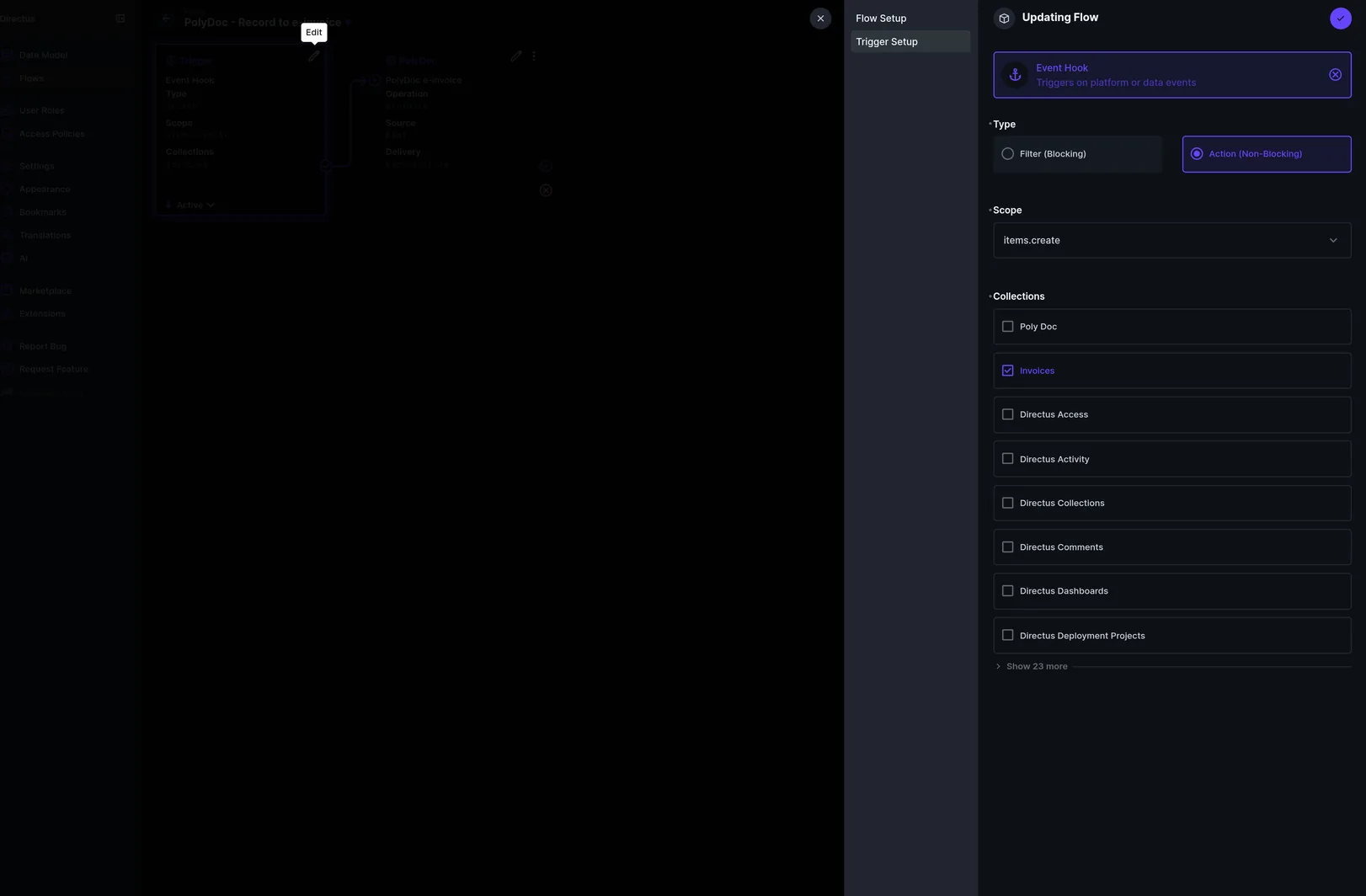Close the drawer with X button
Image resolution: width=1366 pixels, height=896 pixels.
(x=820, y=19)
